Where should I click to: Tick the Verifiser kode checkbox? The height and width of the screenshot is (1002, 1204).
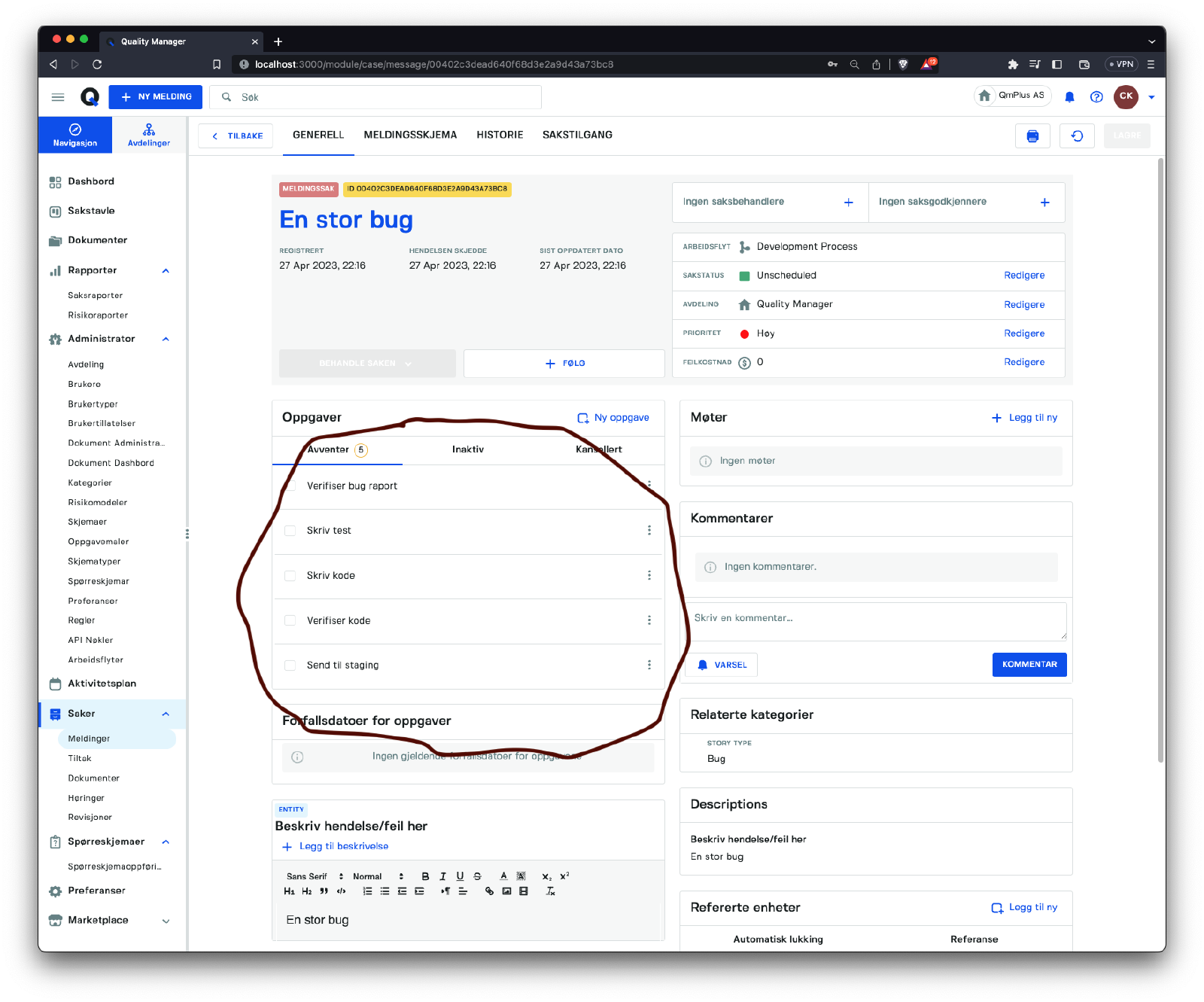(290, 621)
